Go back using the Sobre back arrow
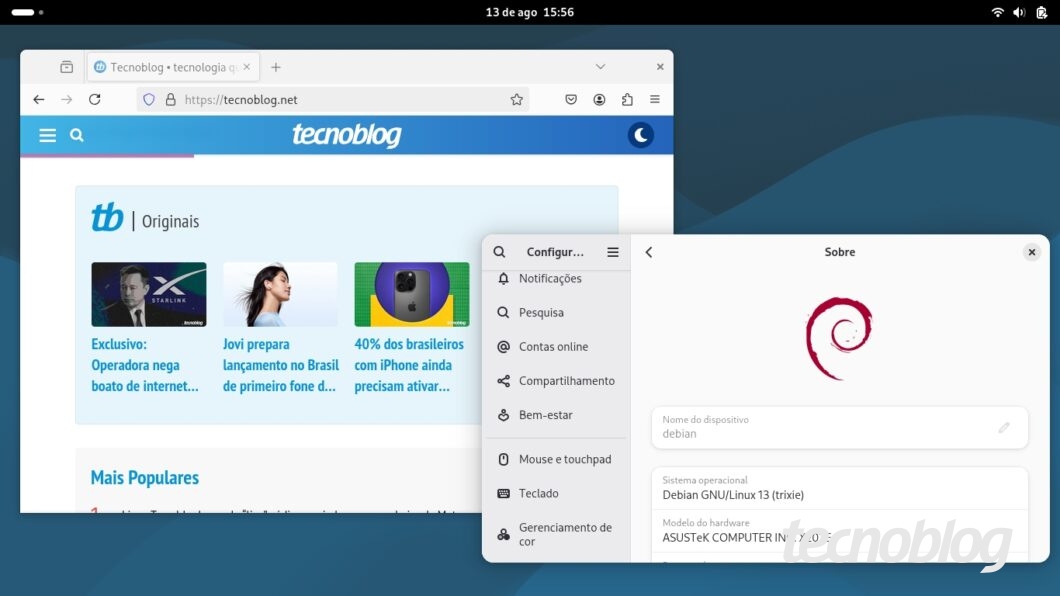Screen dimensions: 1060x596 coord(649,252)
